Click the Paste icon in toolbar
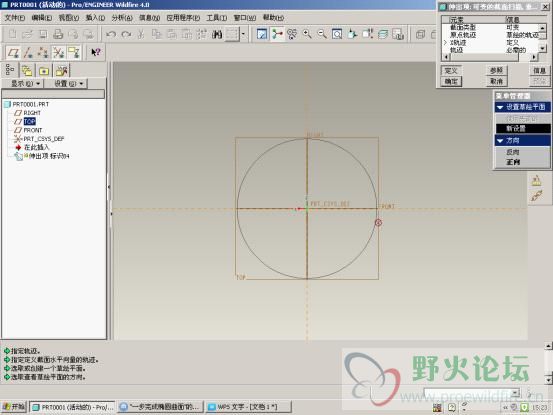 pyautogui.click(x=171, y=34)
